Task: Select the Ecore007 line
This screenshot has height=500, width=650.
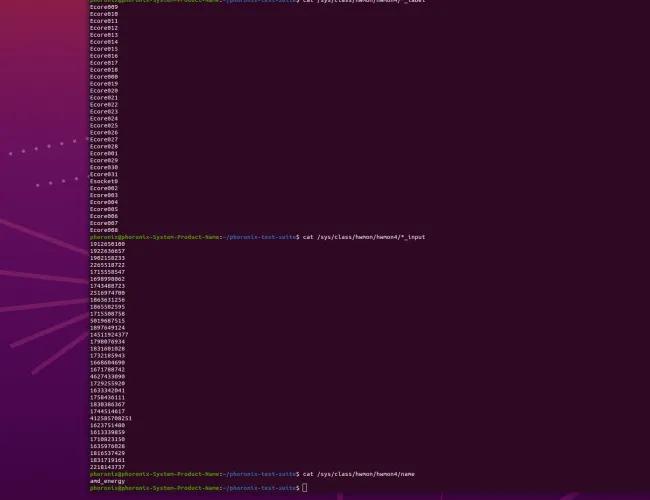Action: pyautogui.click(x=104, y=223)
